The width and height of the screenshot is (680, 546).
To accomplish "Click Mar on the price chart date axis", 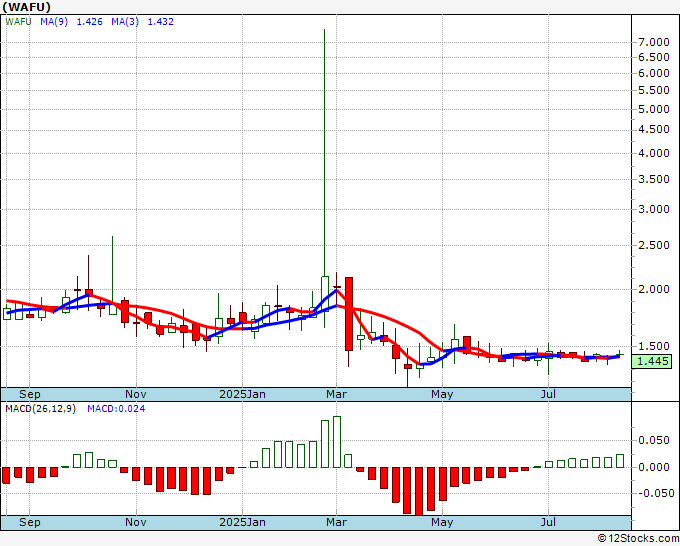I will click(x=337, y=394).
